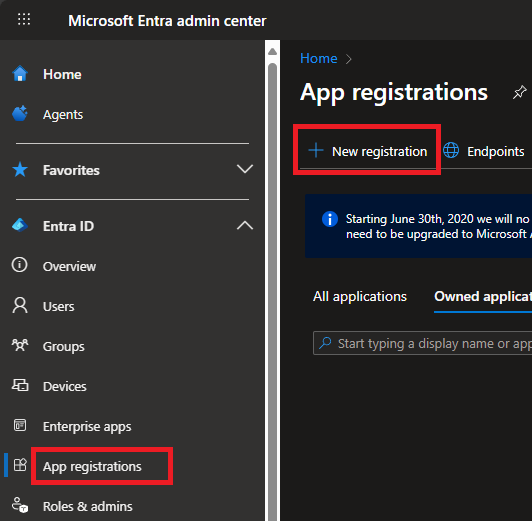Click the blue info icon in banner
The height and width of the screenshot is (521, 532).
pos(330,219)
